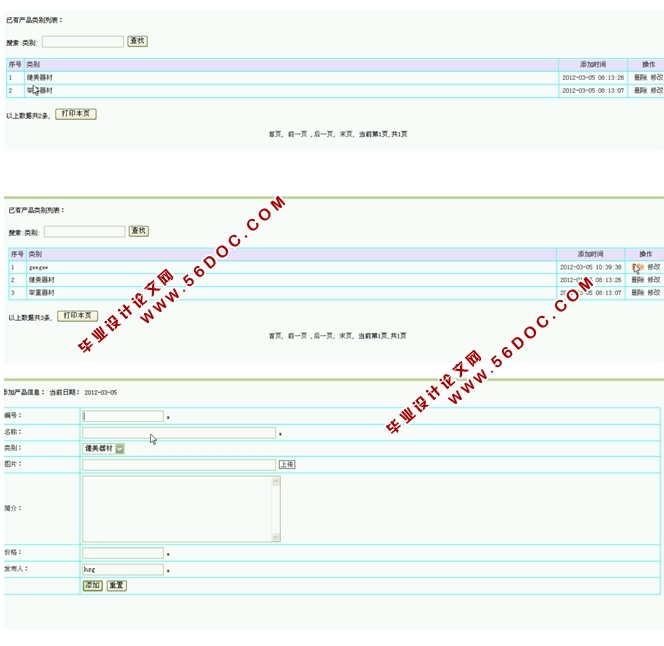
Task: Click the 简介 textarea scroll down arrow
Action: (x=276, y=537)
